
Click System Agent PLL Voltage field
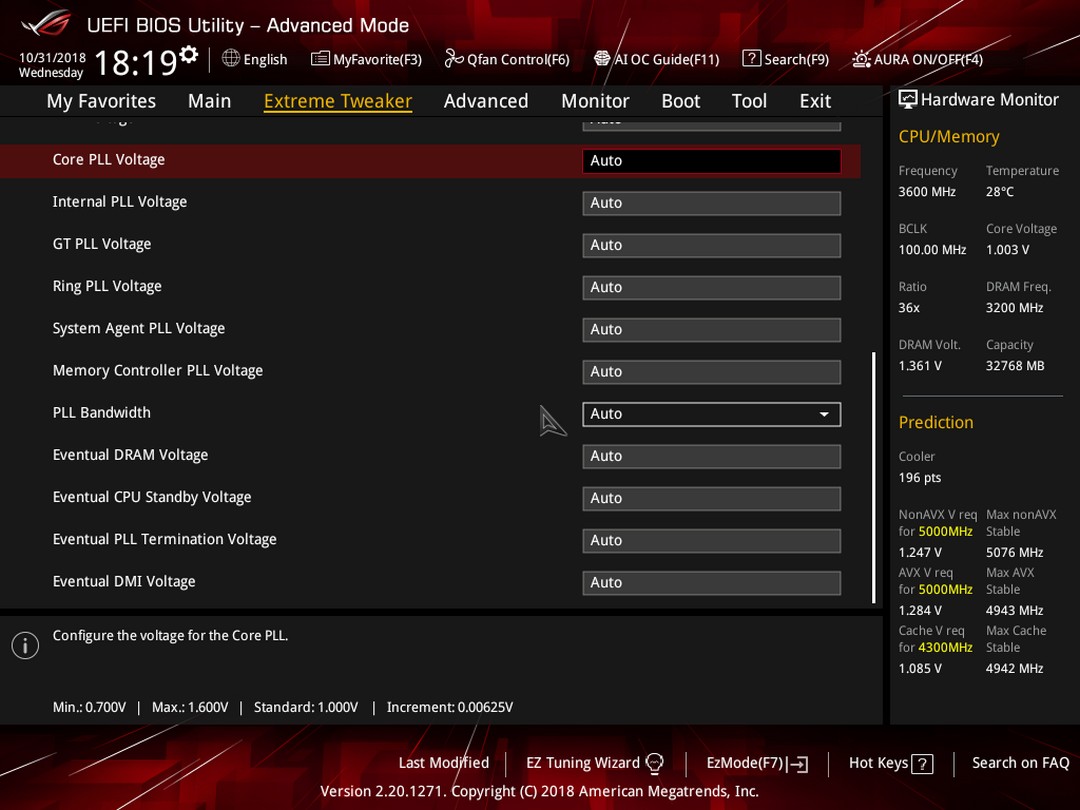(x=712, y=329)
